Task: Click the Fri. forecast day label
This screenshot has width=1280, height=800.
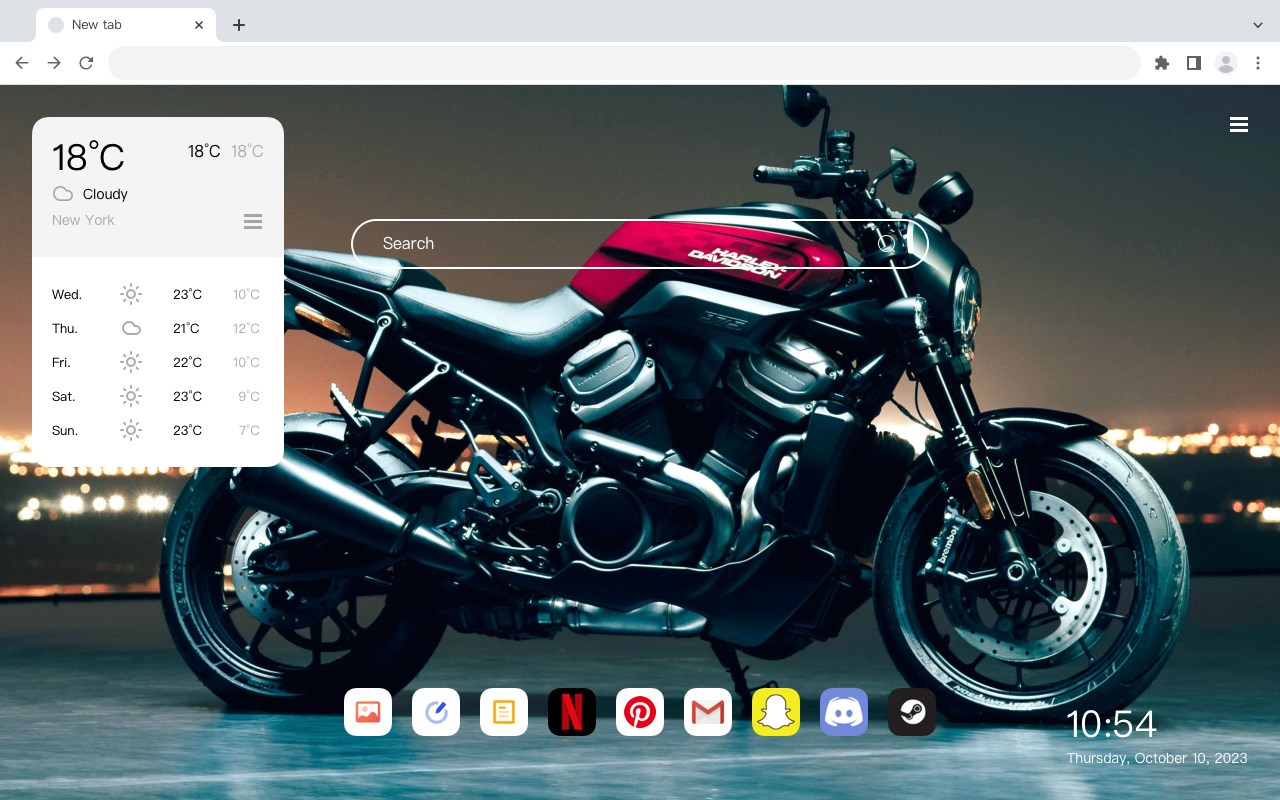Action: pos(61,362)
